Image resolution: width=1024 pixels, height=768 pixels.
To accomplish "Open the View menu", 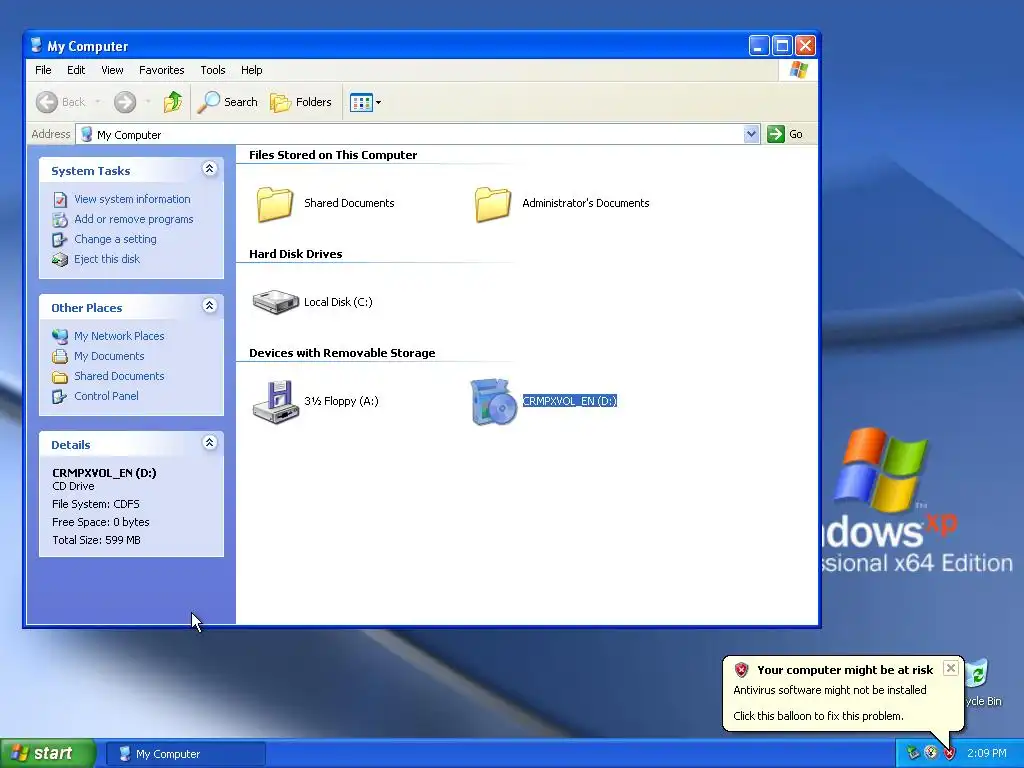I will click(112, 70).
